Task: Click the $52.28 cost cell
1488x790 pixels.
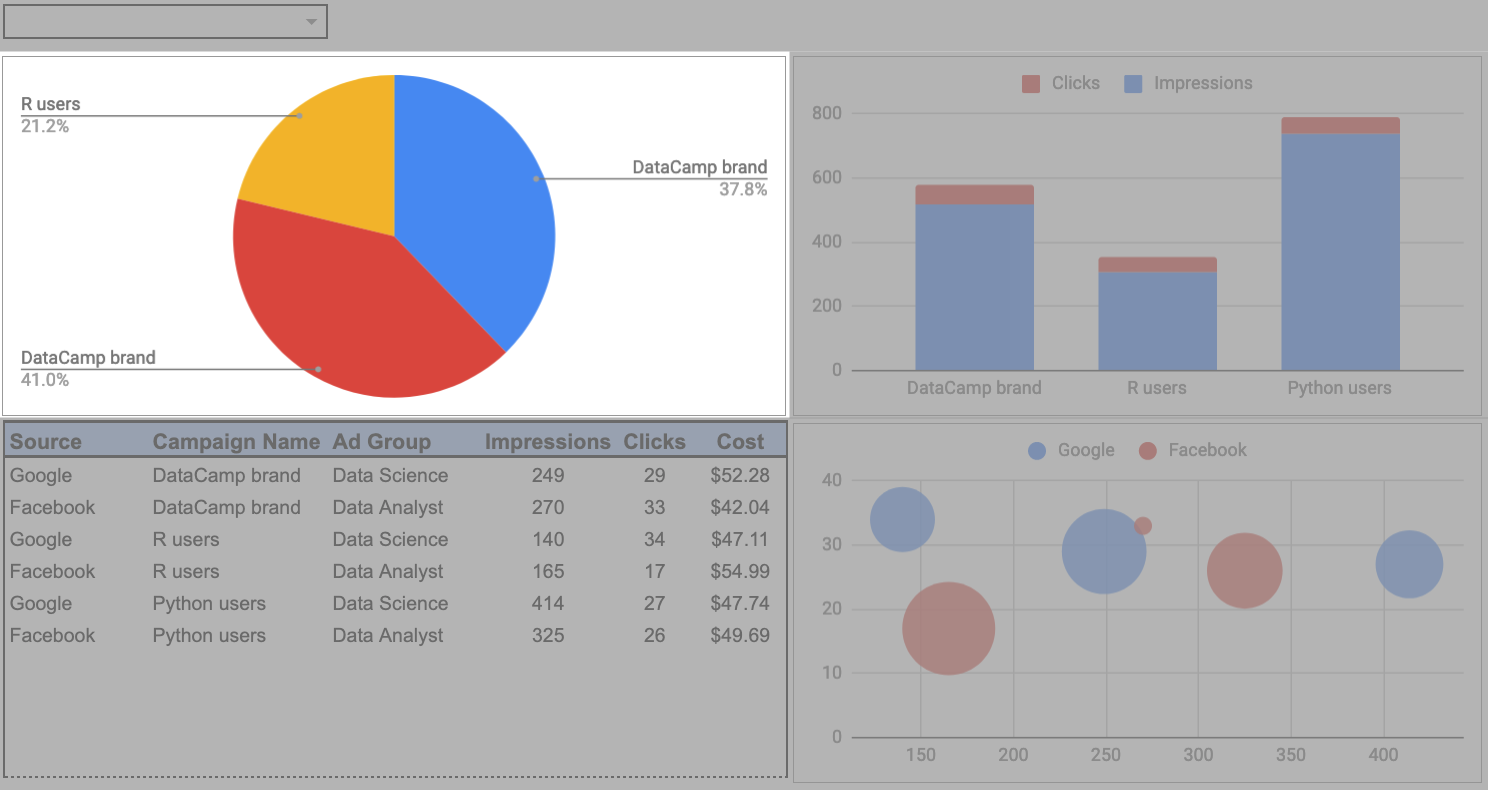Action: point(740,476)
